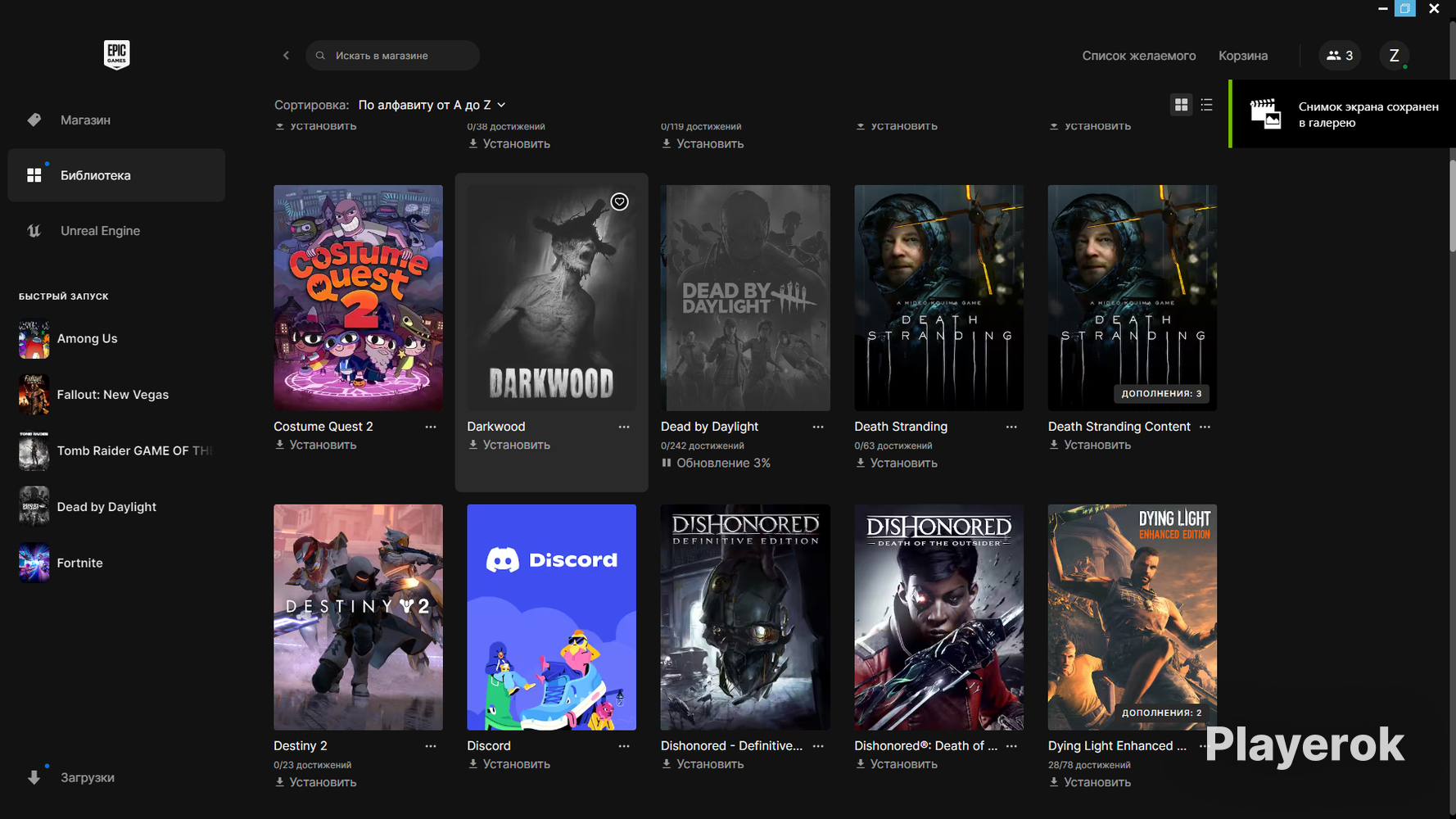Image resolution: width=1456 pixels, height=819 pixels.
Task: Launch Fortnite from quick launch
Action: tap(116, 563)
